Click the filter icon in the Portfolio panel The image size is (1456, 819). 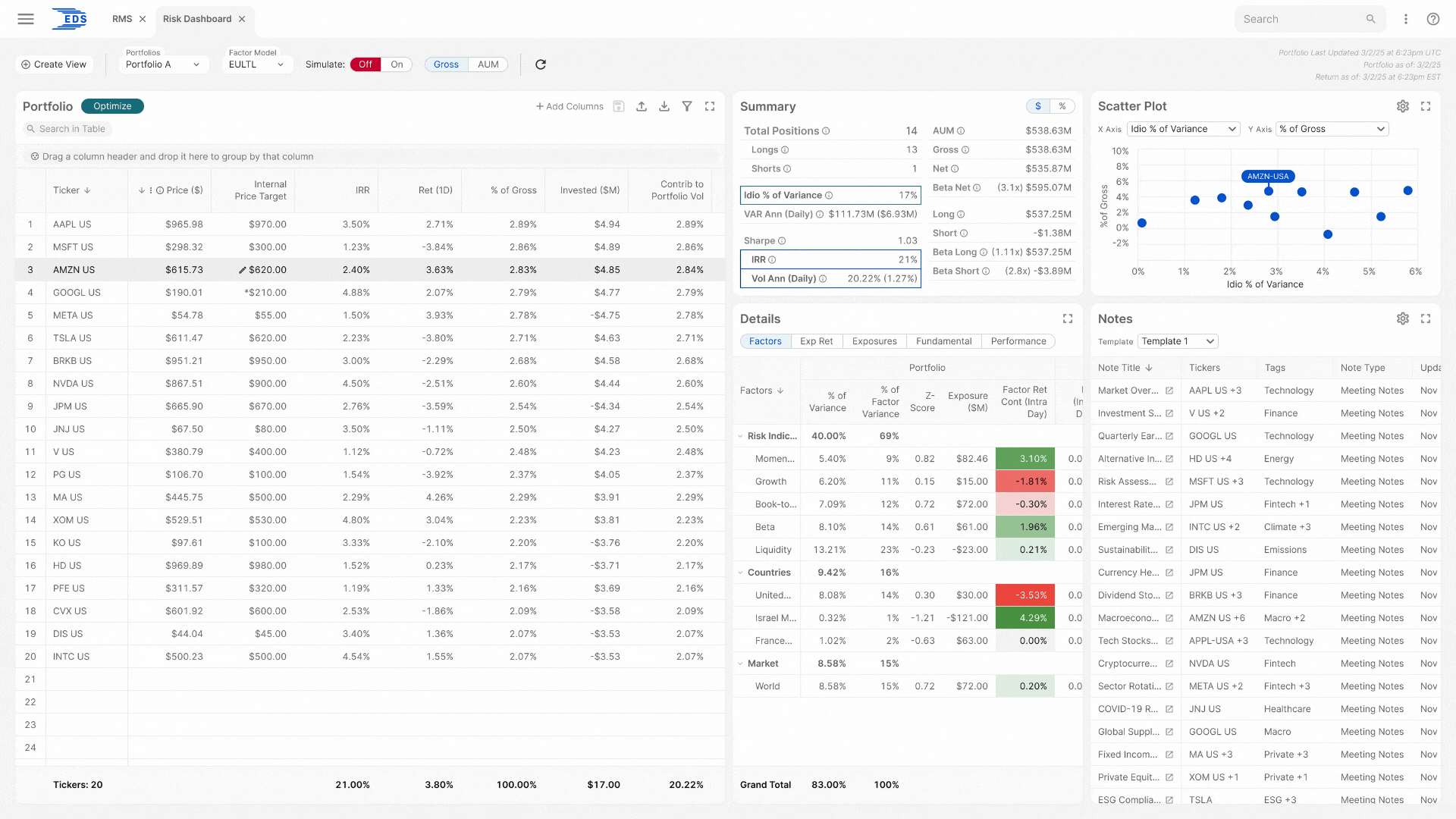[687, 106]
